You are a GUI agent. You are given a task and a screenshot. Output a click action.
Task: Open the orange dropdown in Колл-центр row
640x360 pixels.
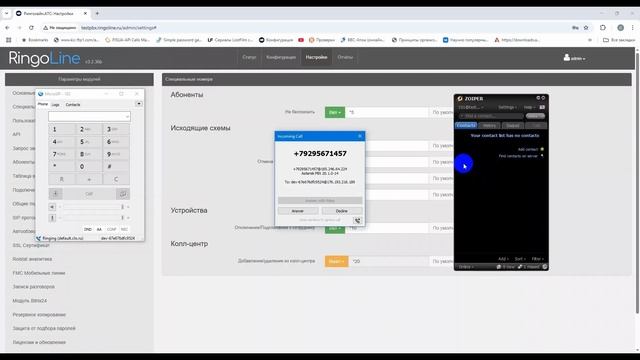[x=336, y=261]
